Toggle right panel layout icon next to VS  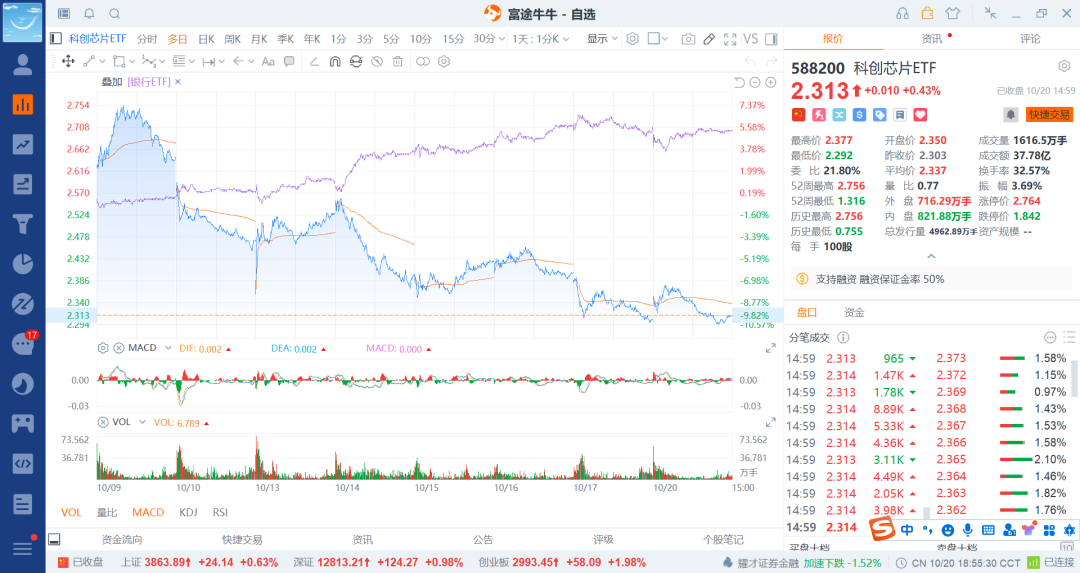tap(771, 39)
